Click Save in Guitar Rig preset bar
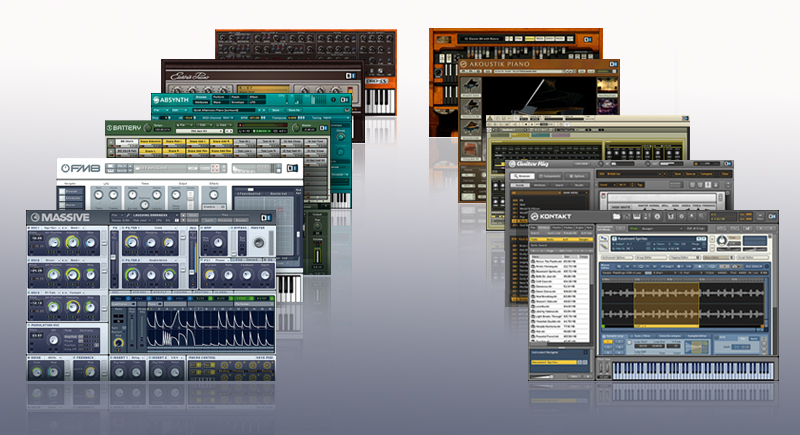 [677, 174]
